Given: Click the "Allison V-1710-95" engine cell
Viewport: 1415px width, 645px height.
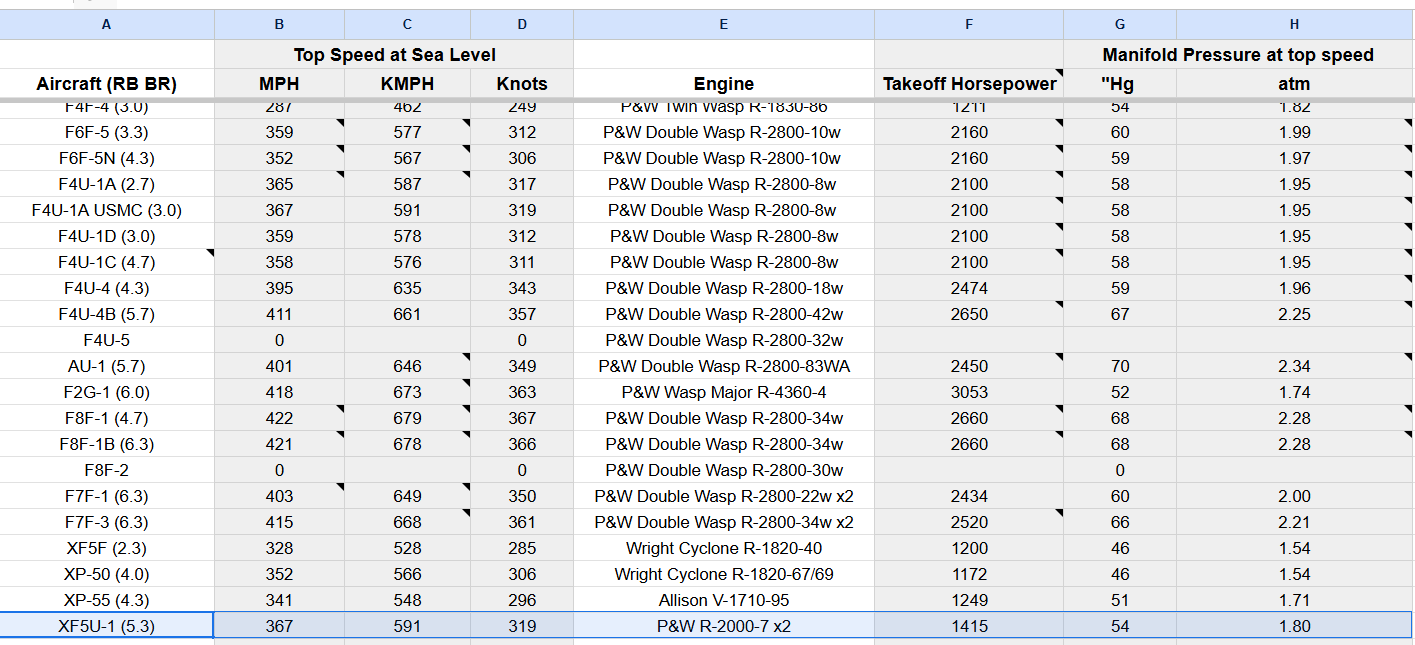Looking at the screenshot, I should click(723, 600).
